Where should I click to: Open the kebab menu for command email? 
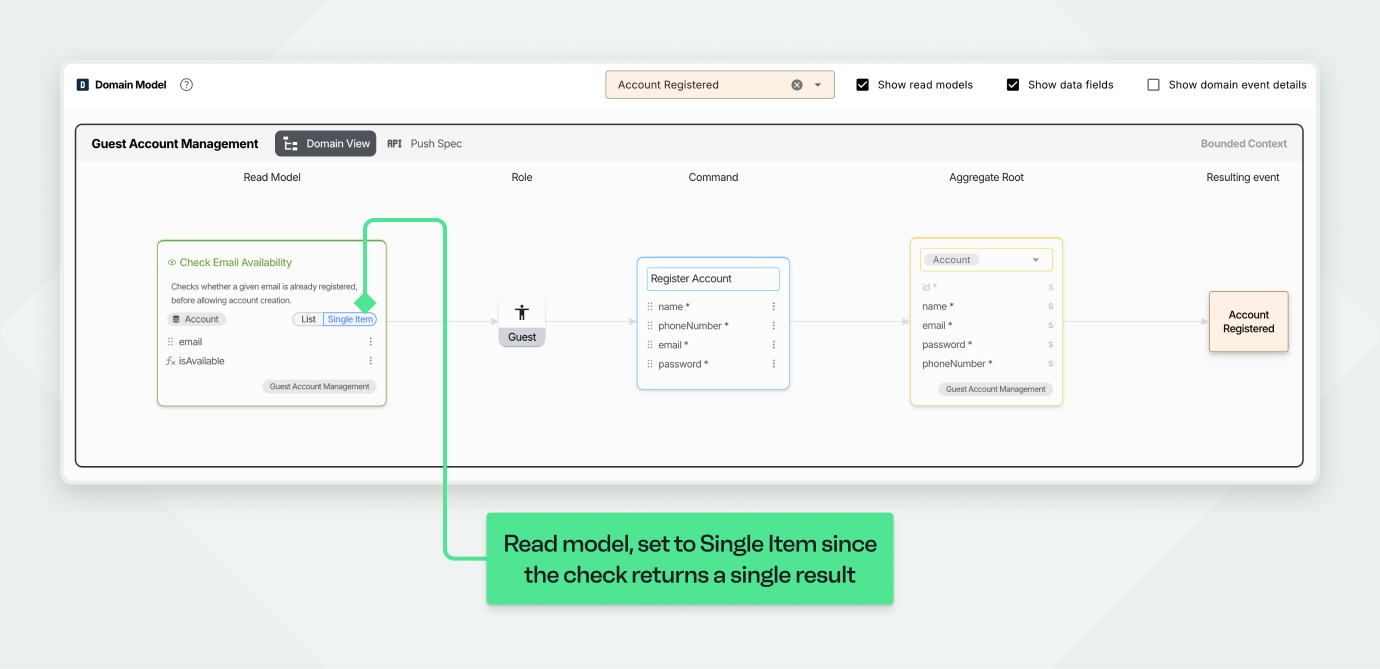click(774, 345)
